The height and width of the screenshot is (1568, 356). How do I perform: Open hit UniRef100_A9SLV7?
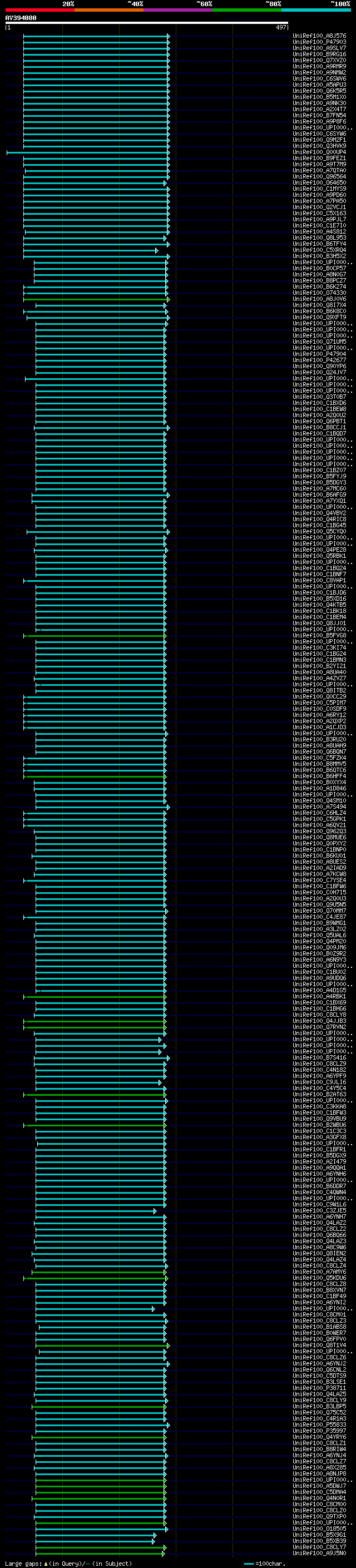point(319,48)
